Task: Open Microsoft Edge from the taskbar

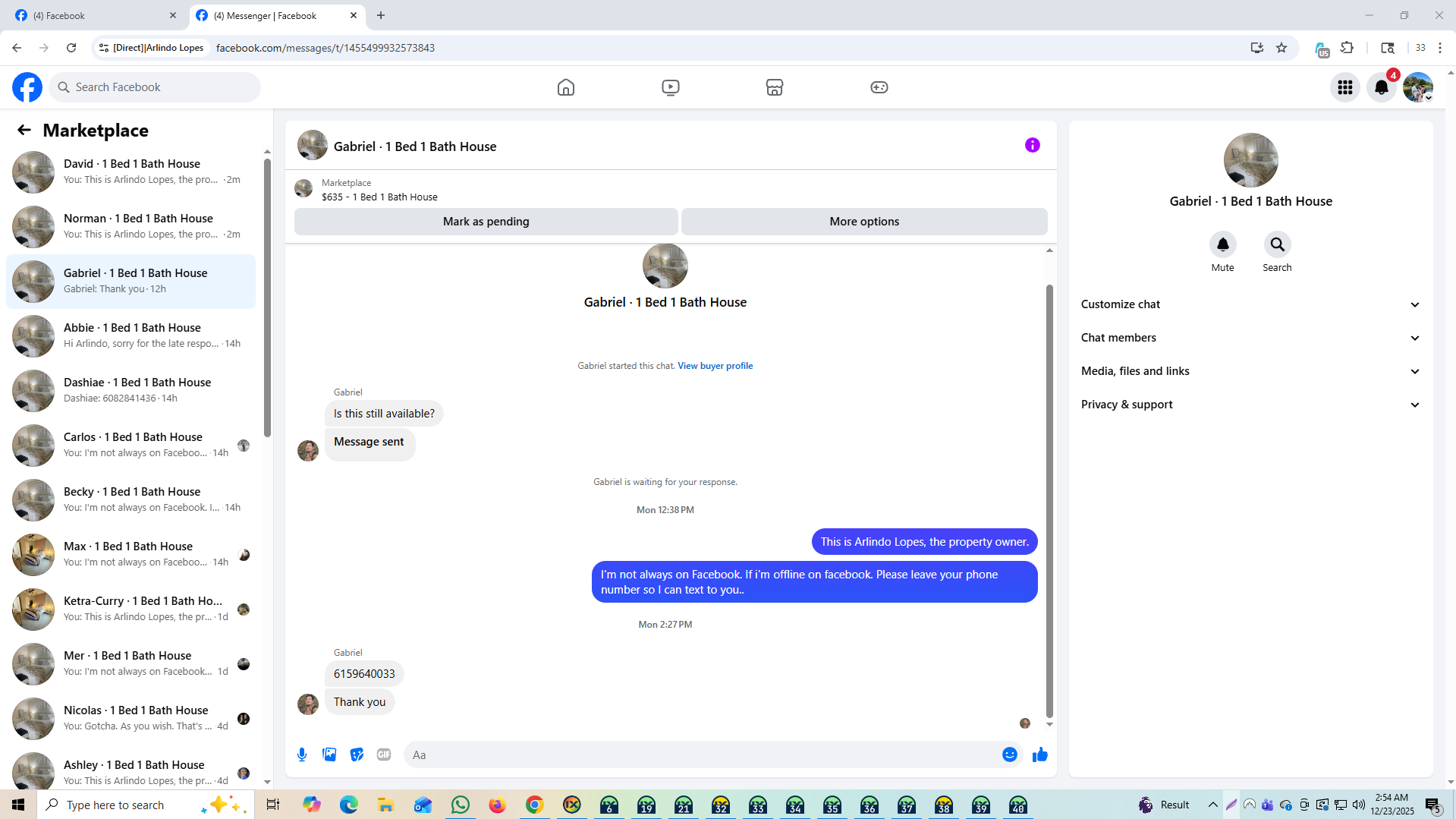Action: tap(348, 805)
